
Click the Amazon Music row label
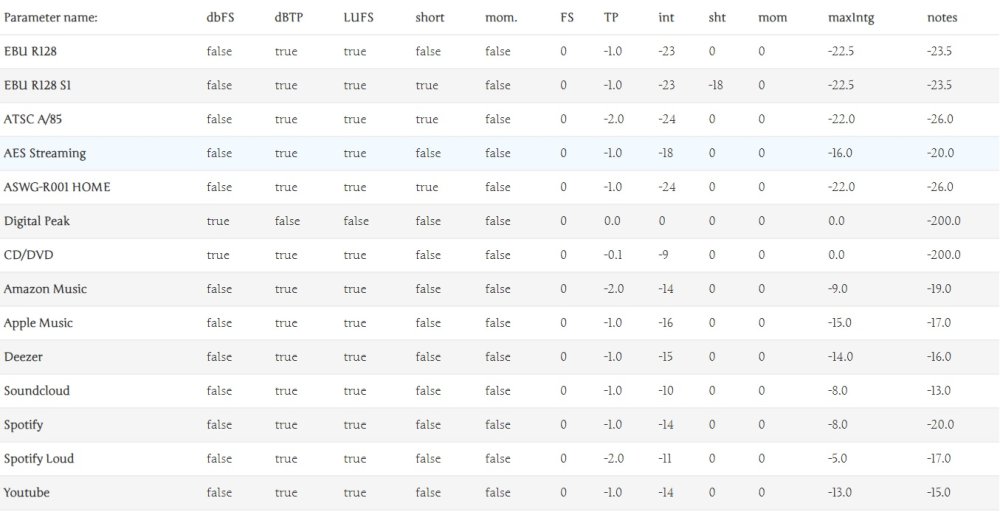(45, 289)
